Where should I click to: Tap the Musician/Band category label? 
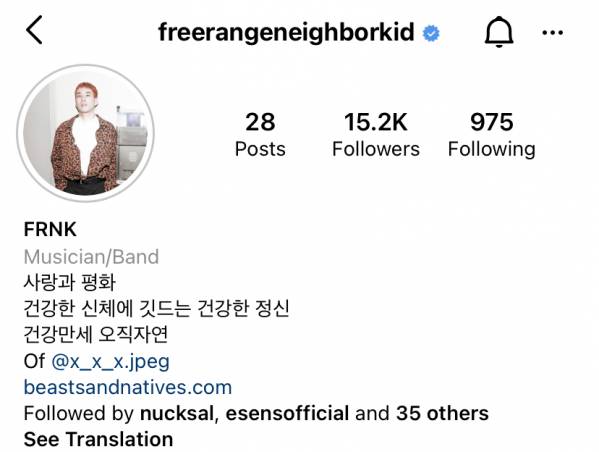click(x=91, y=257)
